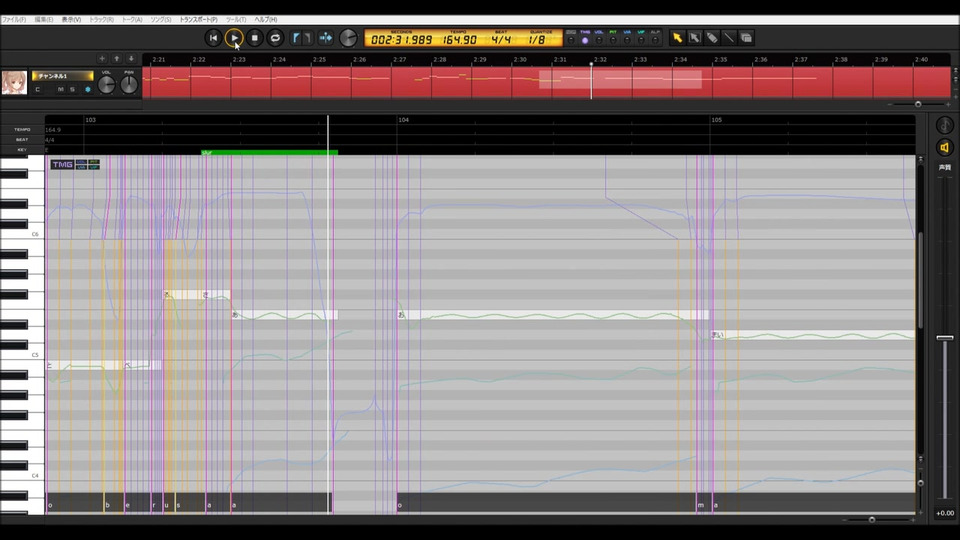Open the ファイル(F) menu
The image size is (960, 540).
tap(14, 20)
